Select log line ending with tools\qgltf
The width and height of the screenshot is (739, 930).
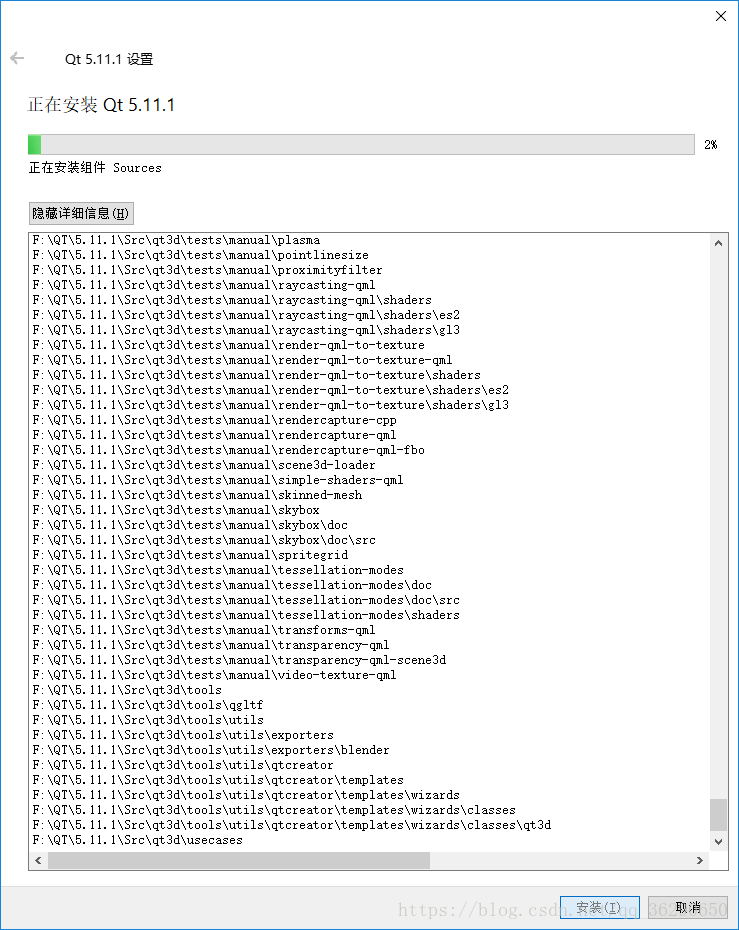(x=148, y=705)
